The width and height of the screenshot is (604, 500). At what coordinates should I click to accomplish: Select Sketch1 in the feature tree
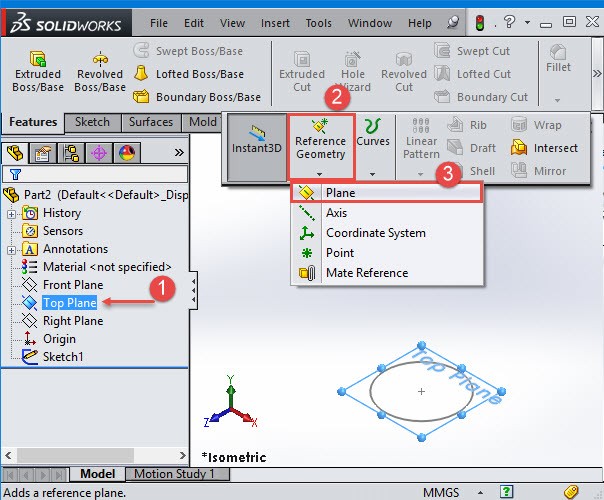click(x=53, y=357)
